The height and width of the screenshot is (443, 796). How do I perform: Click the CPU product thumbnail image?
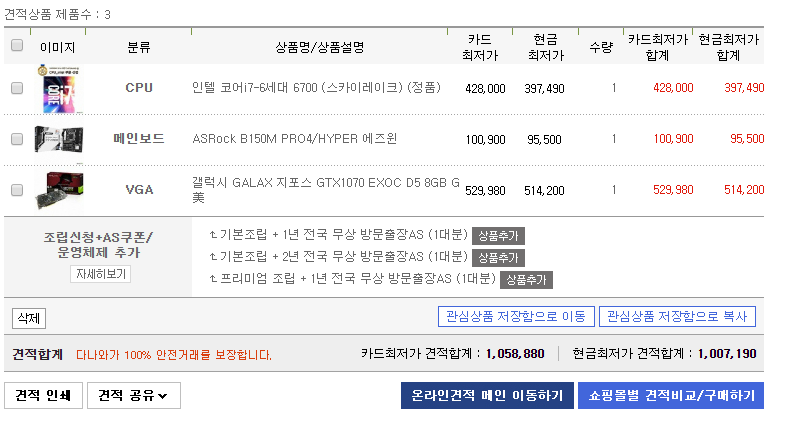pyautogui.click(x=58, y=88)
